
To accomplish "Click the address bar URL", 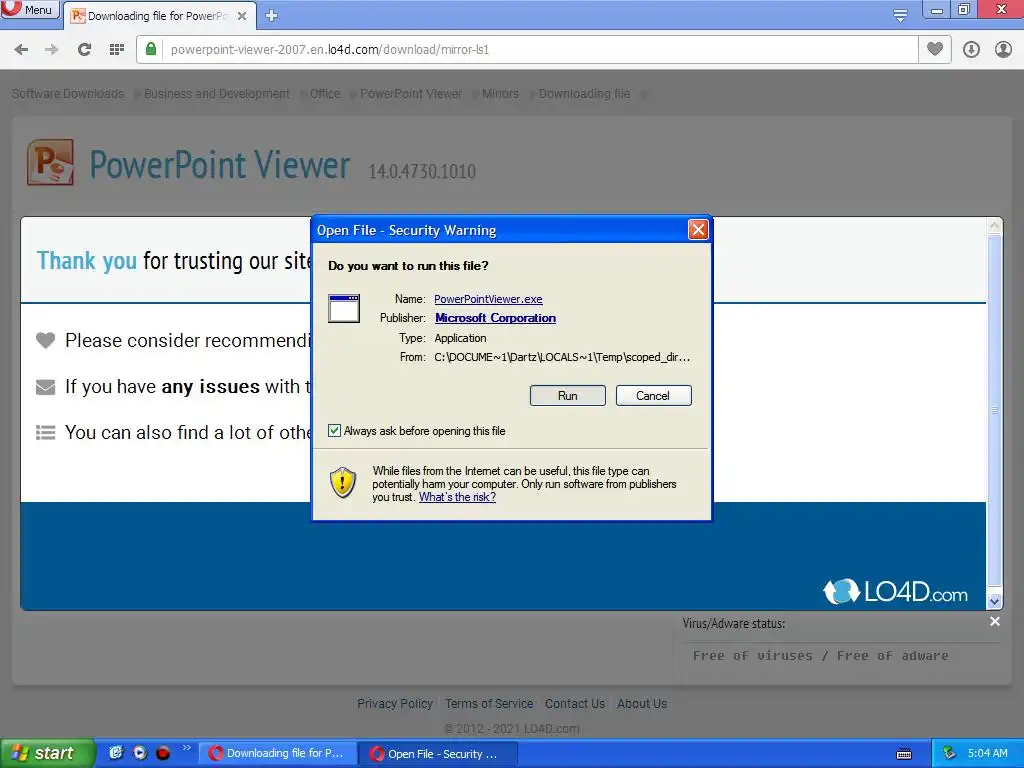I will coord(329,50).
